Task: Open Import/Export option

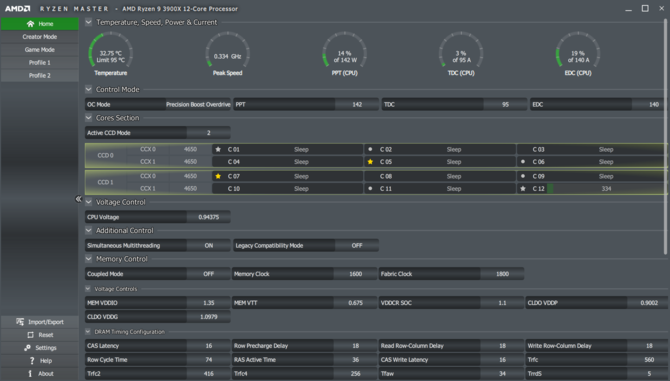Action: (40, 322)
